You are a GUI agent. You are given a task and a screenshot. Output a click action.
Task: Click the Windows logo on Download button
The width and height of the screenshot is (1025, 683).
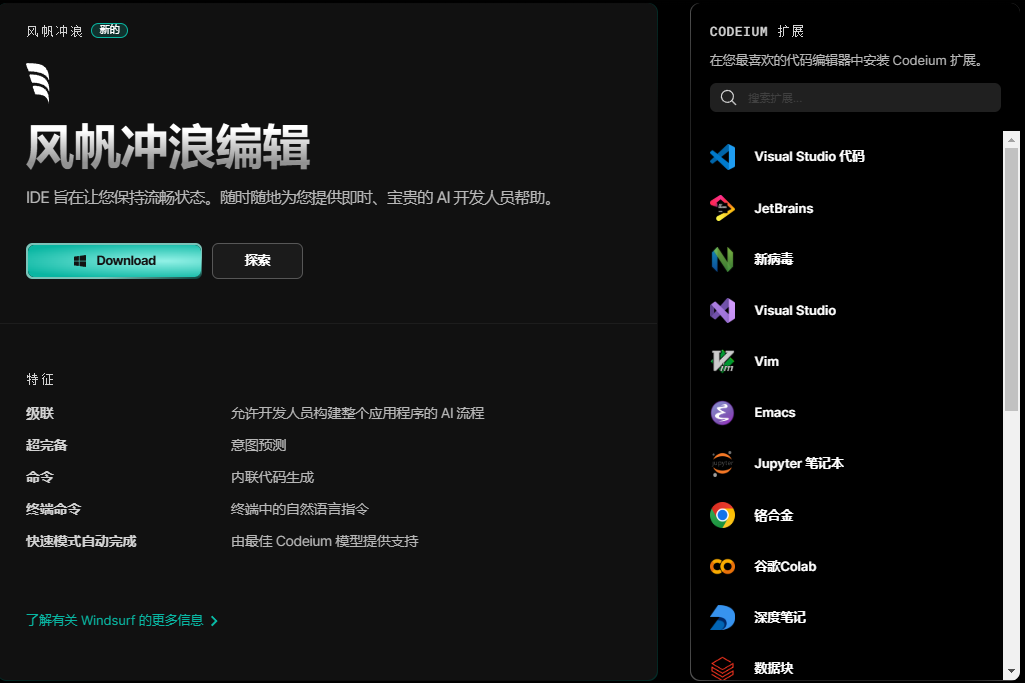point(80,261)
